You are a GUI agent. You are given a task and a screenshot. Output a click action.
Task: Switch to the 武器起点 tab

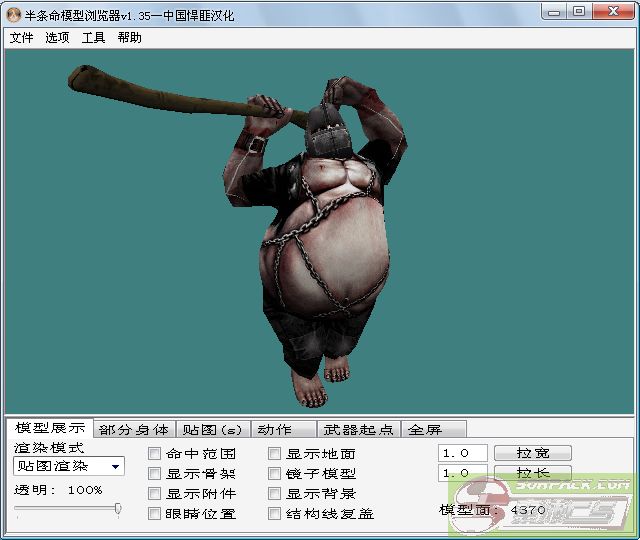pos(358,430)
